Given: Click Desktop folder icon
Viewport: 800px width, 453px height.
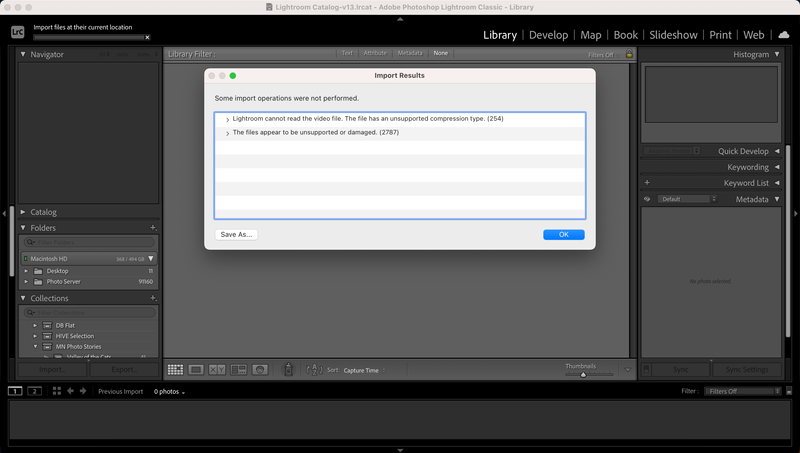Looking at the screenshot, I should pos(38,271).
